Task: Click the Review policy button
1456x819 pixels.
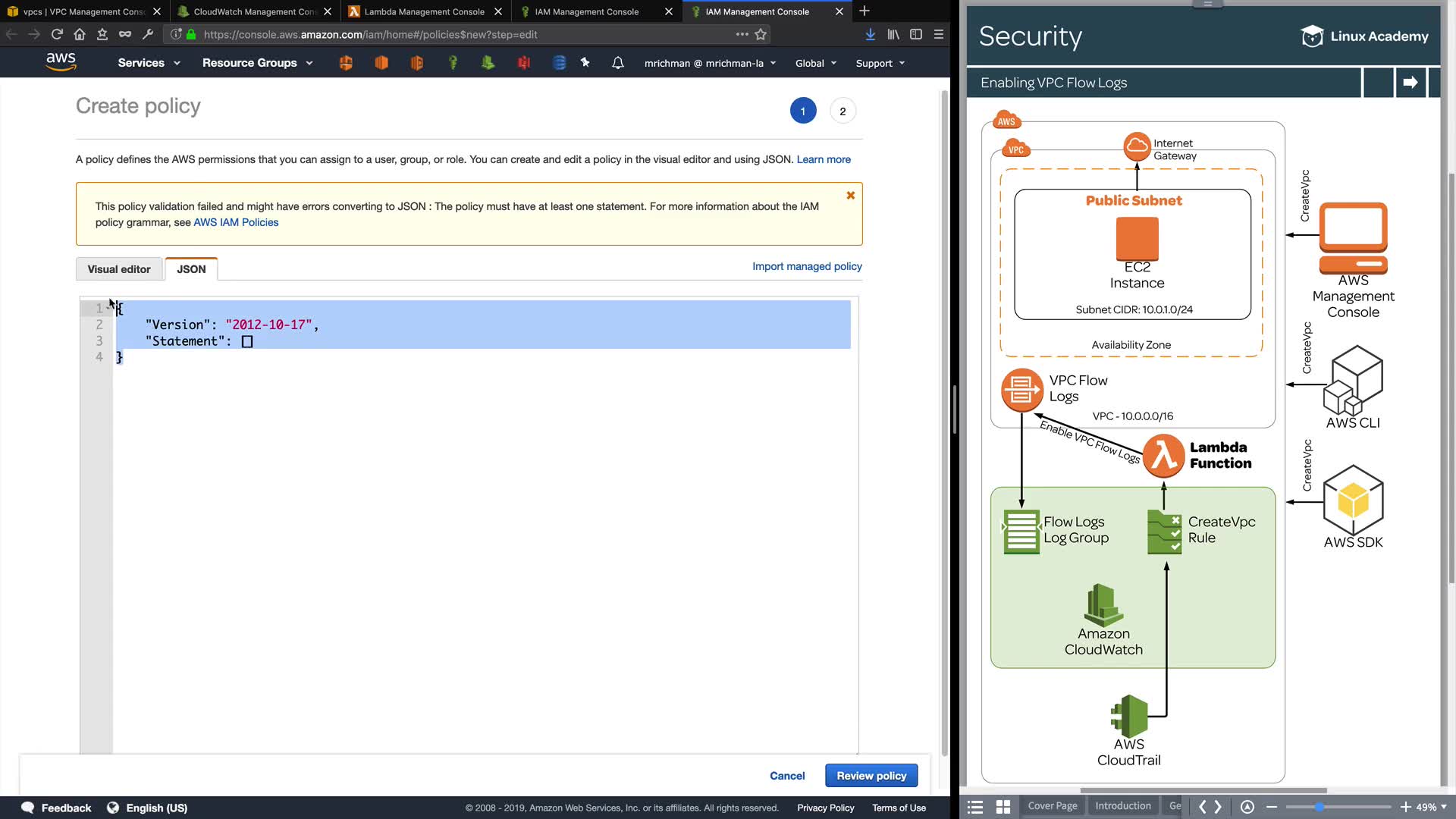Action: pos(871,776)
